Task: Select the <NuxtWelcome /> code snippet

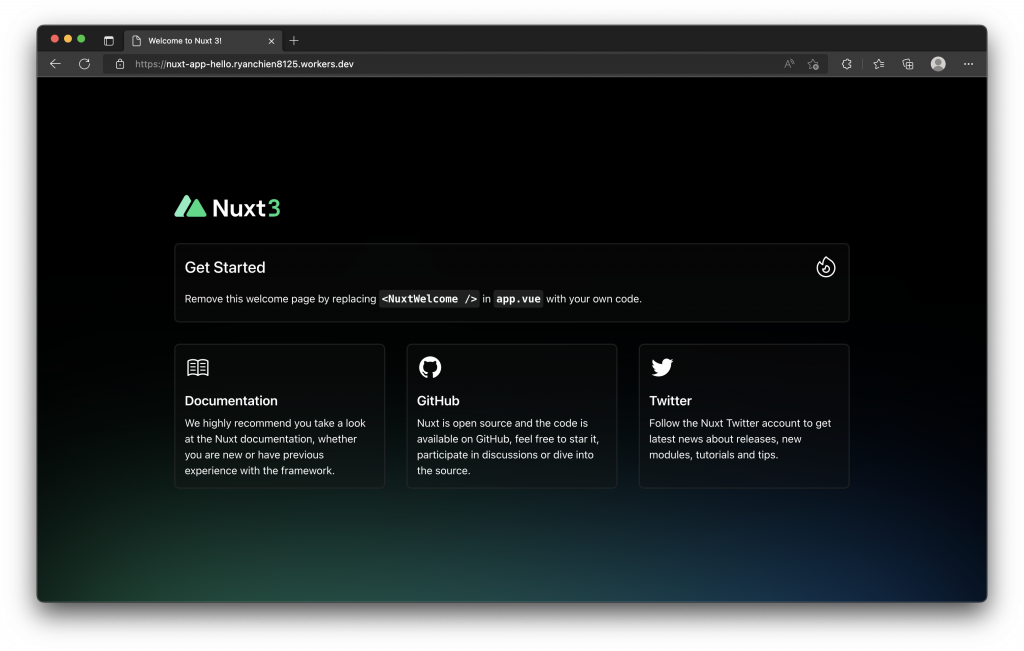Action: click(x=429, y=299)
